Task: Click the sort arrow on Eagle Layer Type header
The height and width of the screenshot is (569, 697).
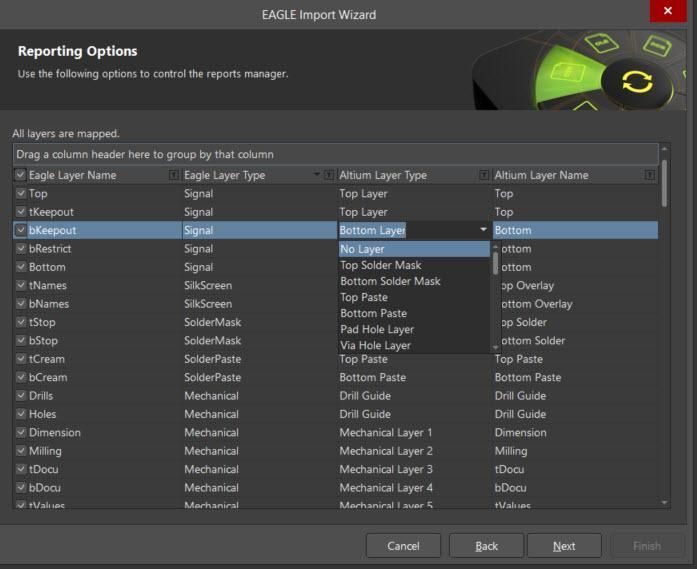Action: pyautogui.click(x=317, y=174)
